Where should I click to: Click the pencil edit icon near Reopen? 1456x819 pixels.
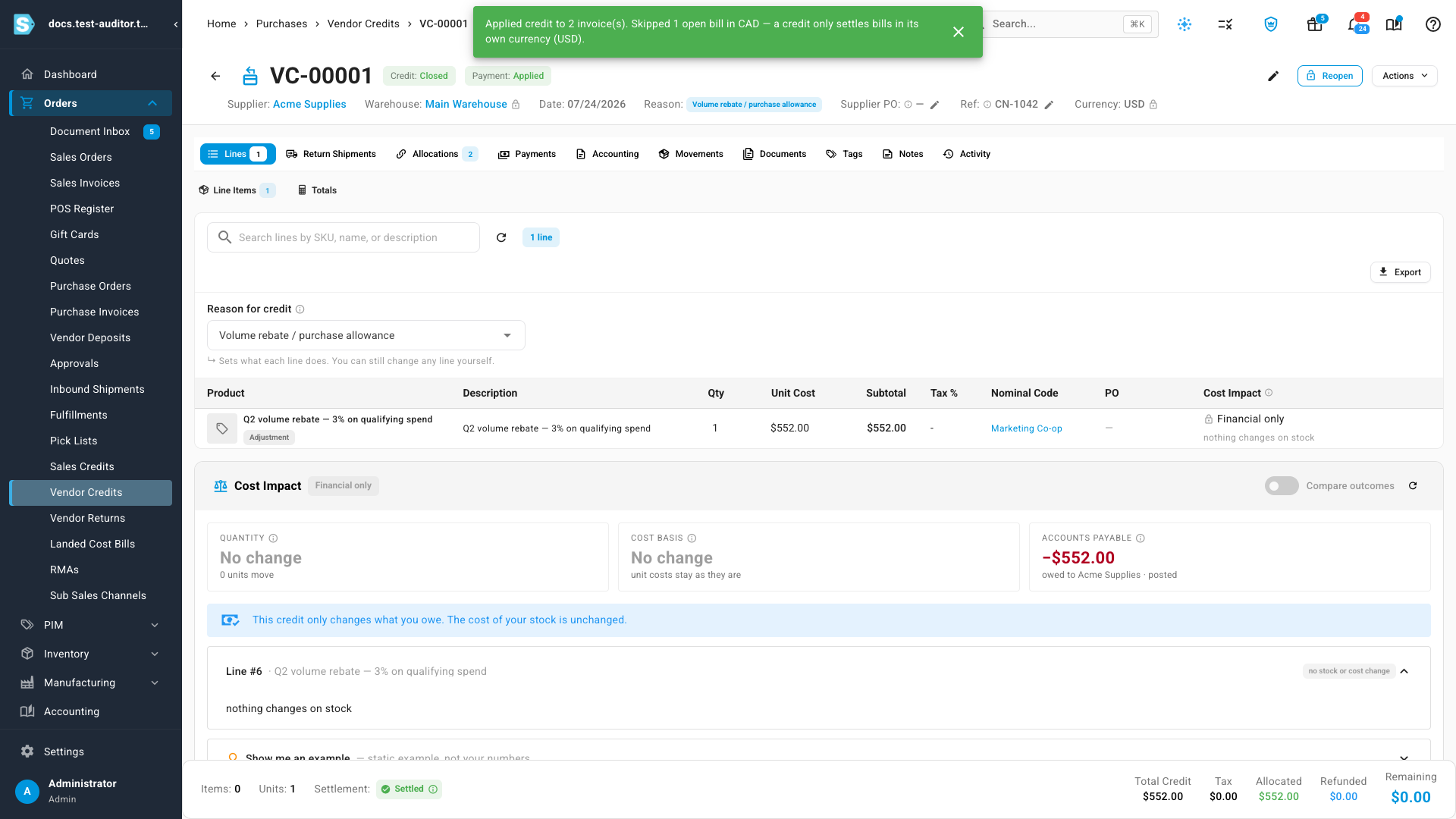[x=1273, y=76]
